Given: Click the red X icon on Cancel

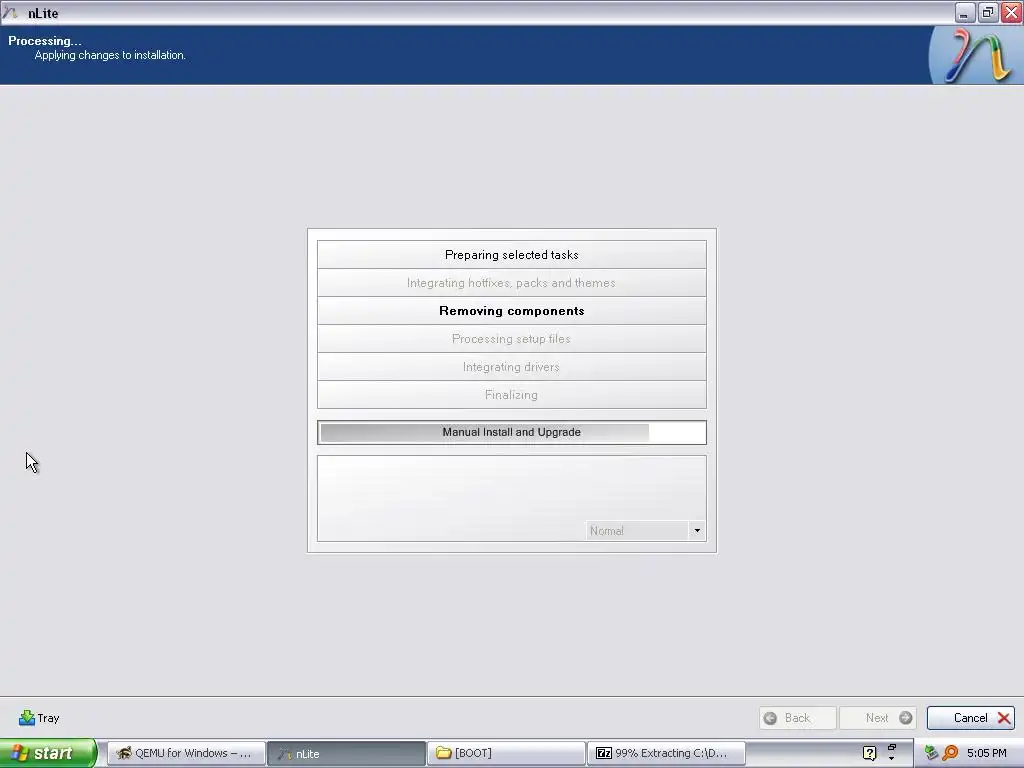Looking at the screenshot, I should 1004,718.
